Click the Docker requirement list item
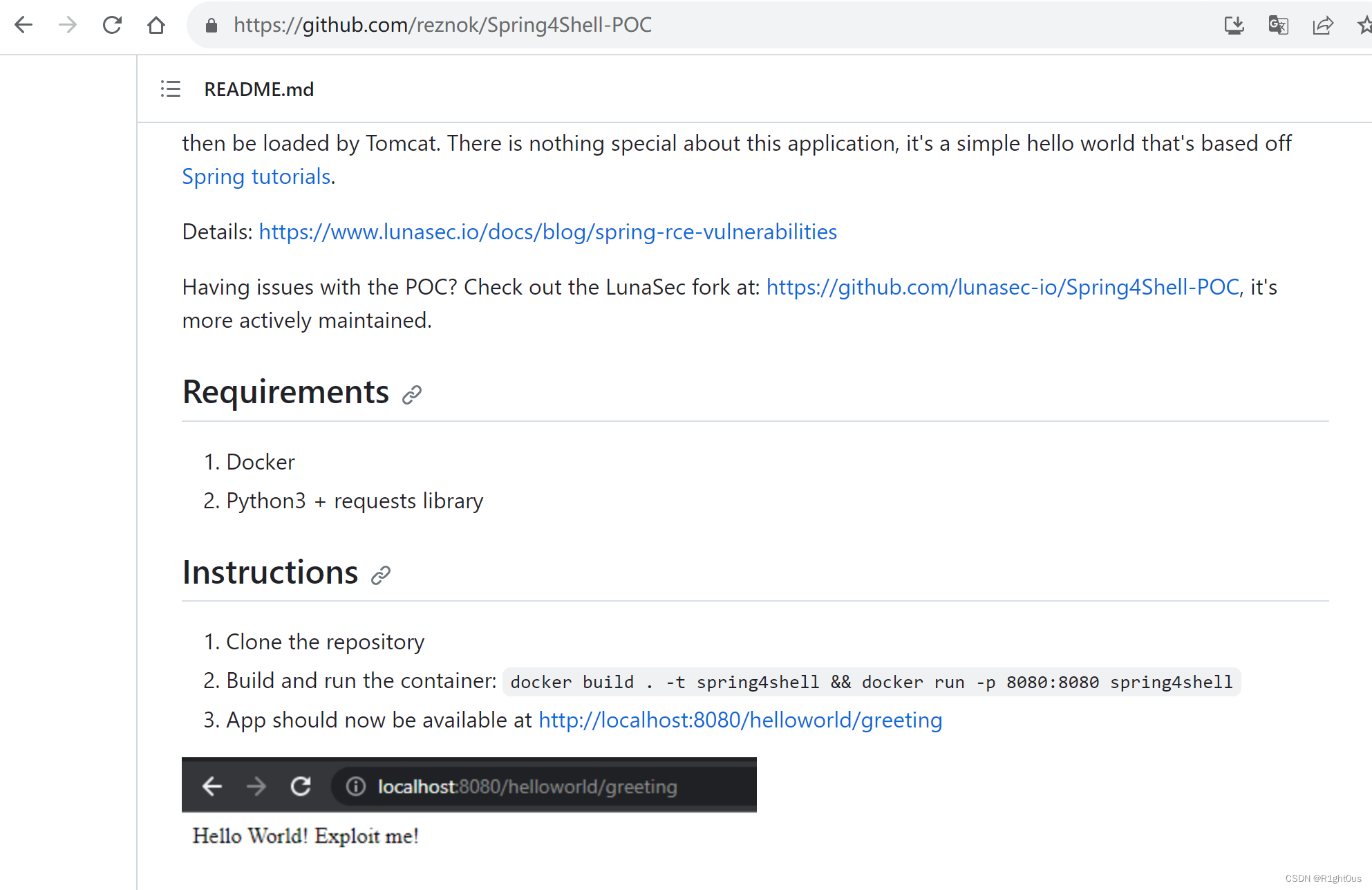 coord(261,462)
